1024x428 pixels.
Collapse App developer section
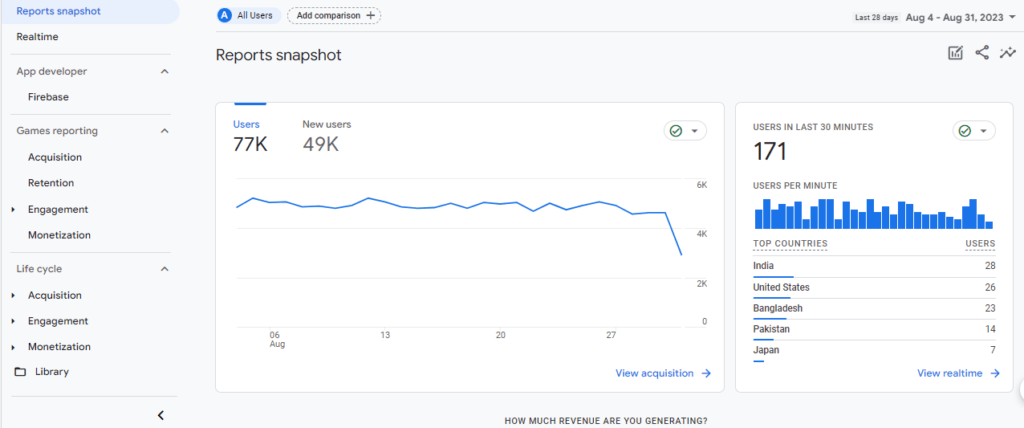(165, 71)
